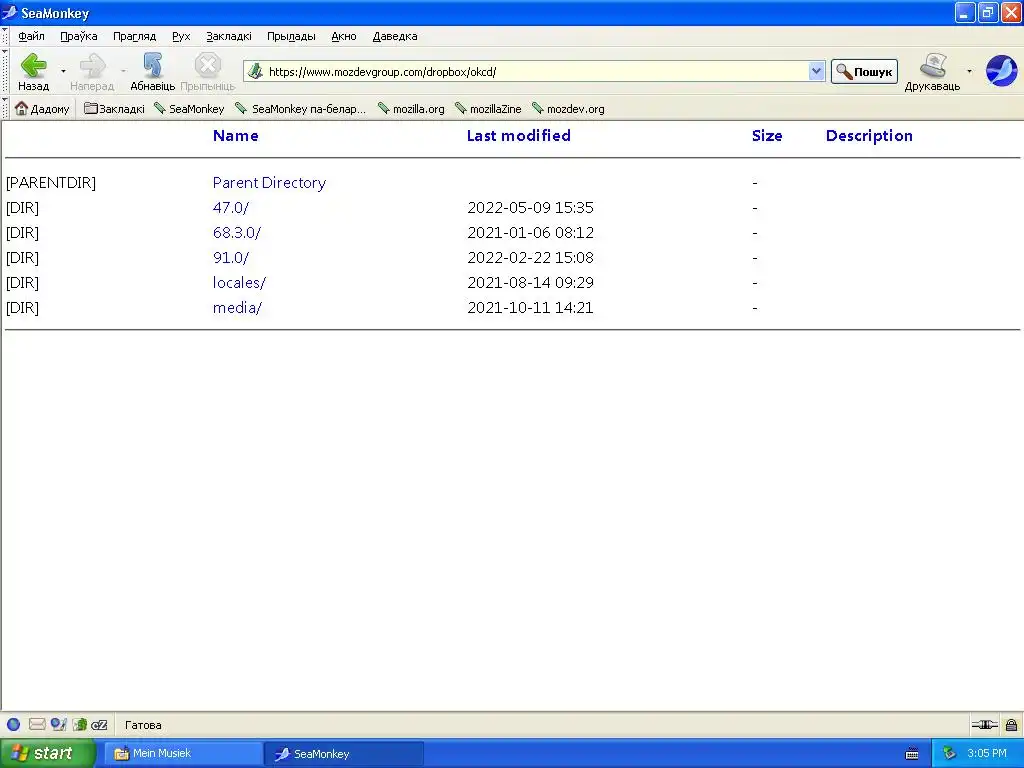This screenshot has height=768, width=1024.
Task: Click the Address Book icon in status bar
Action: pyautogui.click(x=80, y=724)
